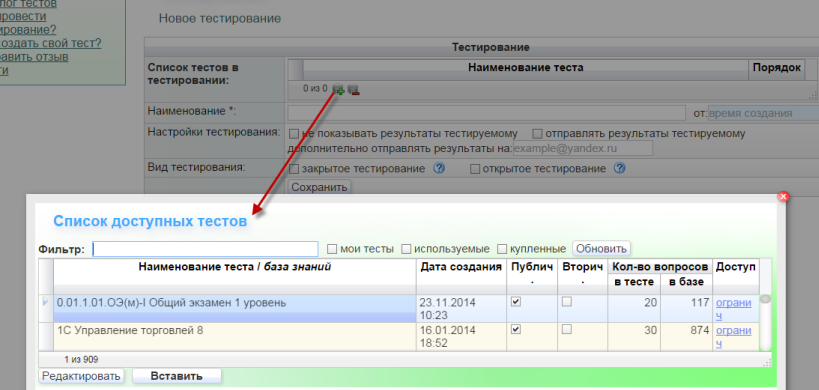Click the remove test icon with red minus

click(354, 90)
